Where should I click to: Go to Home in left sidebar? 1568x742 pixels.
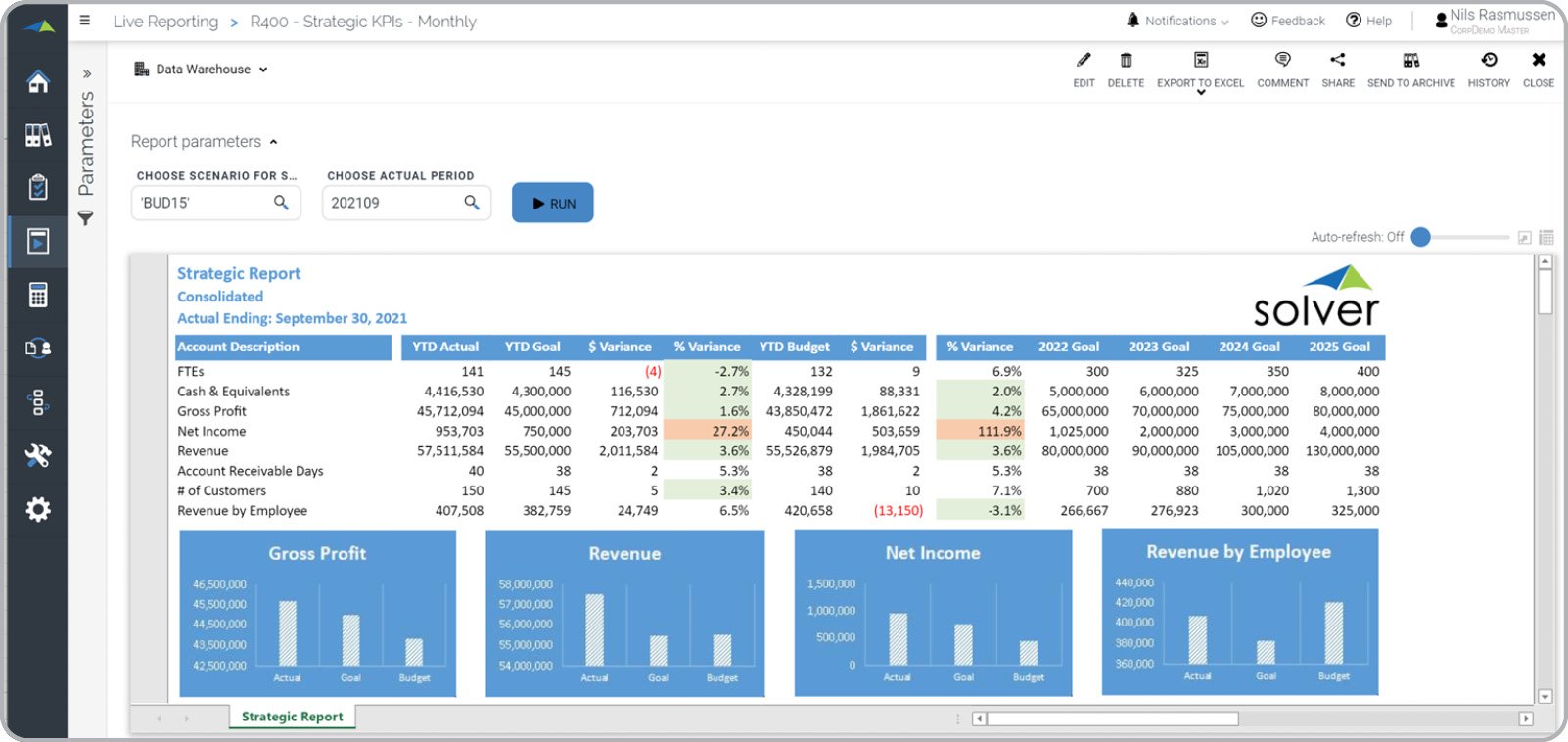tap(38, 81)
